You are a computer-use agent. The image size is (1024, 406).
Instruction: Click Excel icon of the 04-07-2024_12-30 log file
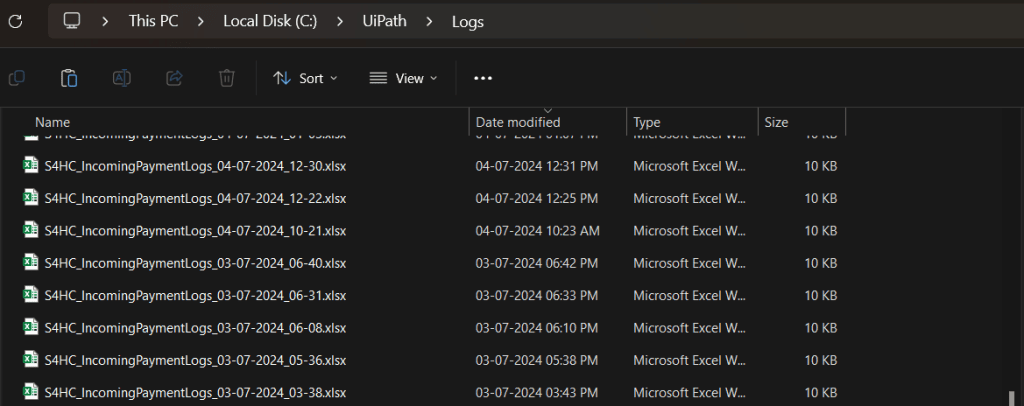click(x=31, y=165)
